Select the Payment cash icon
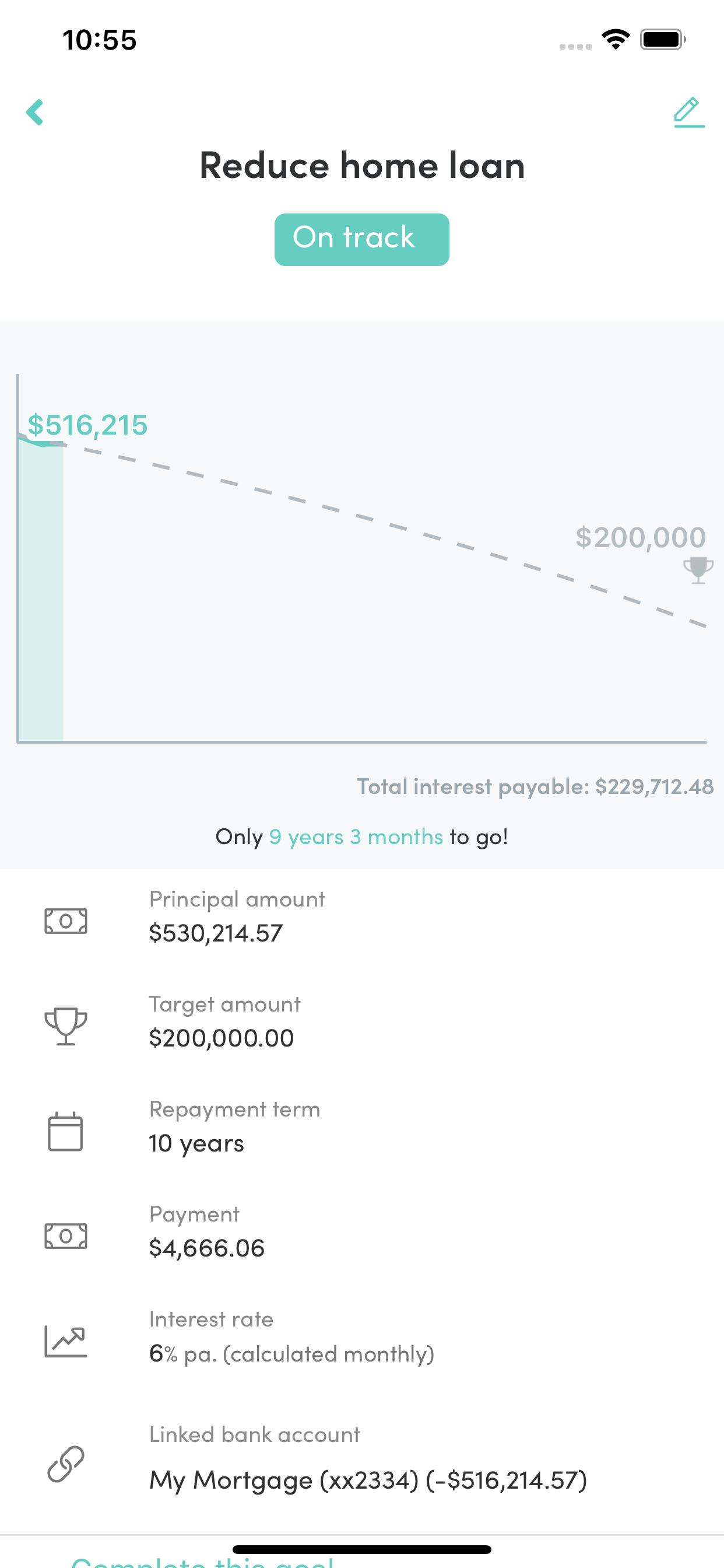Viewport: 724px width, 1568px height. pyautogui.click(x=66, y=1235)
